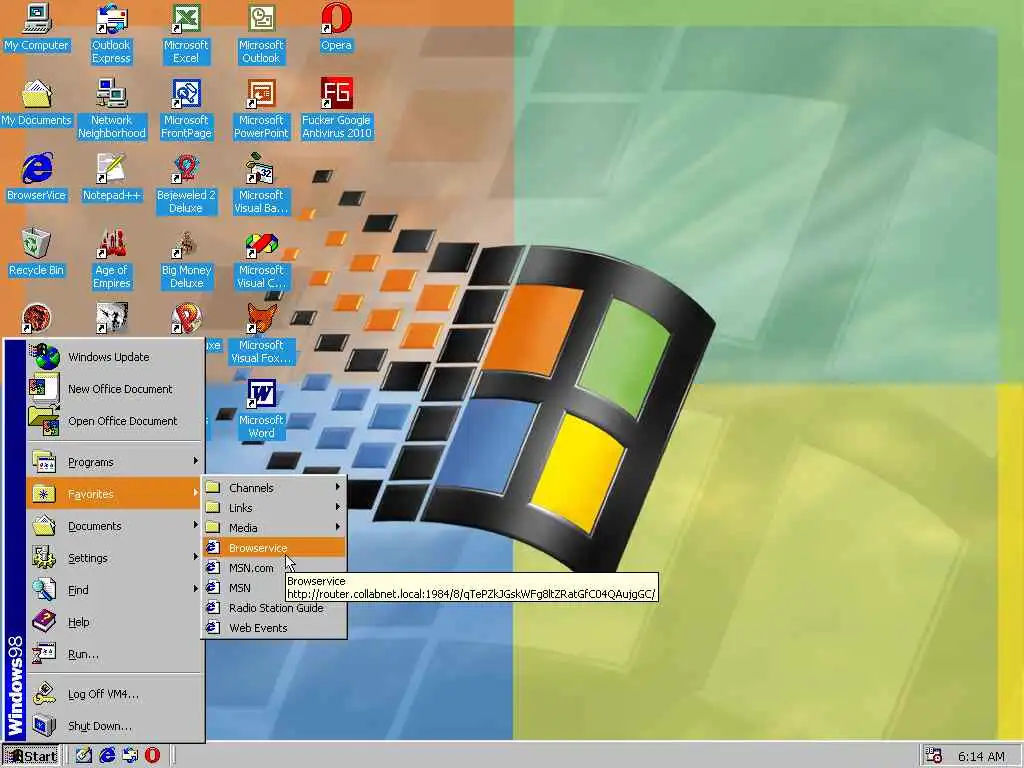Choose Open Office Document
Image resolution: width=1024 pixels, height=768 pixels.
point(115,421)
